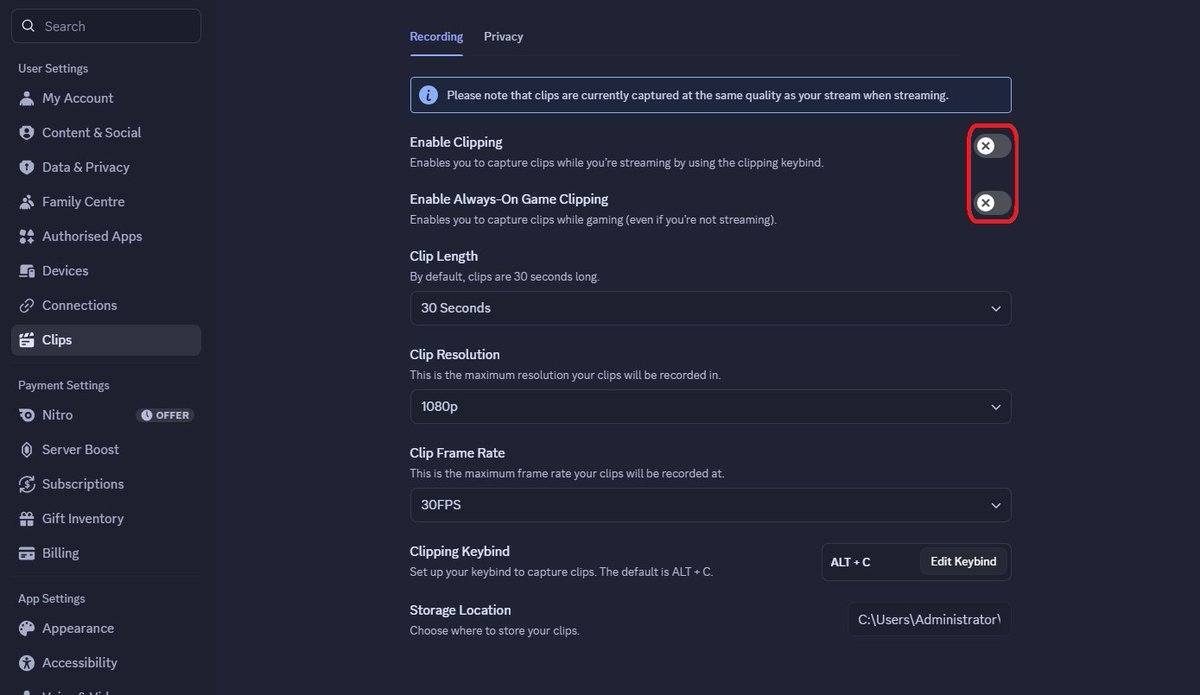Click the Storage Location heading

click(x=460, y=610)
